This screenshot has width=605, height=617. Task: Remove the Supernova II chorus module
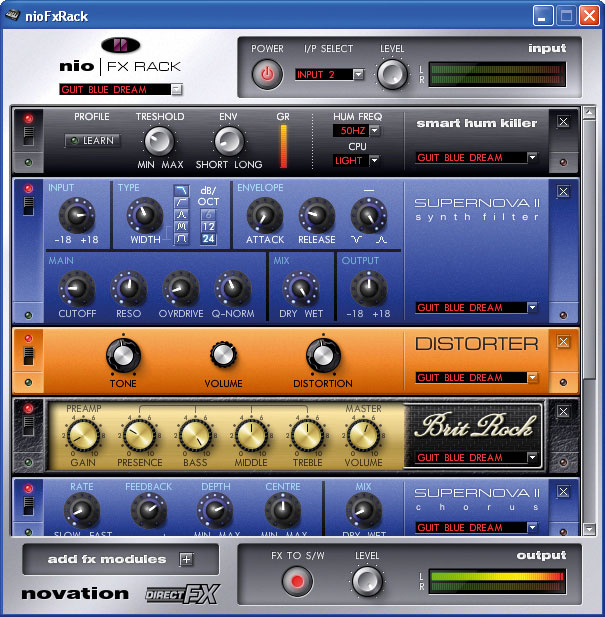[x=563, y=491]
